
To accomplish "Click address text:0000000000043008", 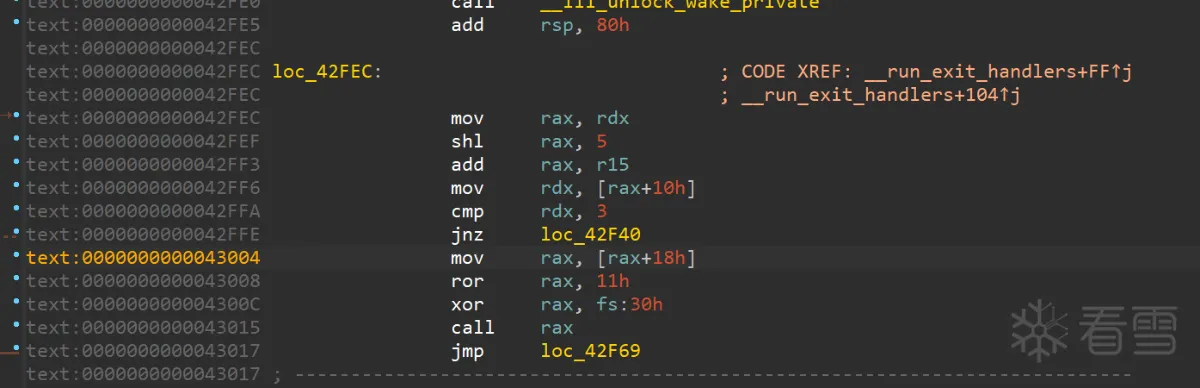I will pos(143,281).
